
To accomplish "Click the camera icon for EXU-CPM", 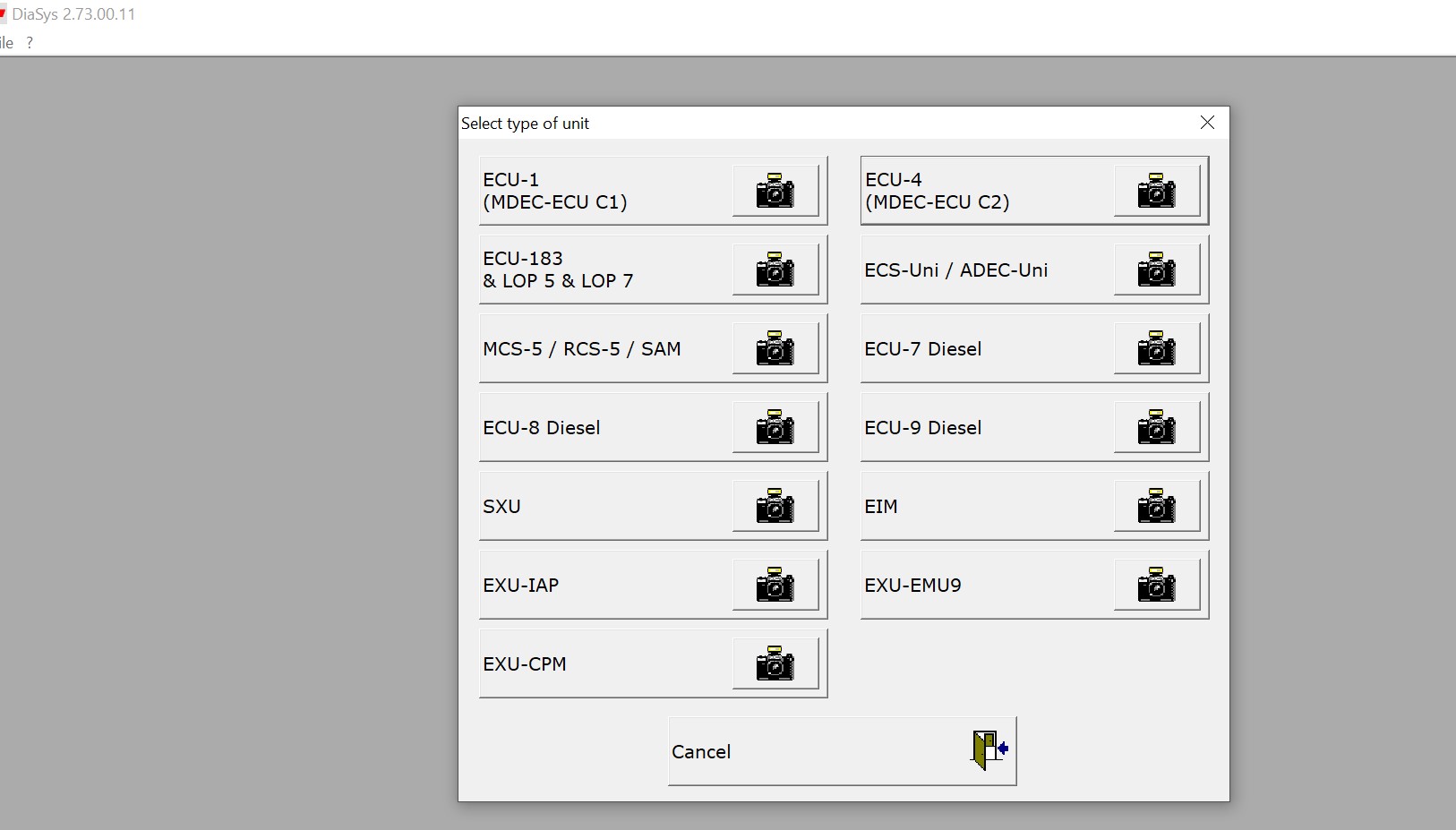I will coord(775,663).
